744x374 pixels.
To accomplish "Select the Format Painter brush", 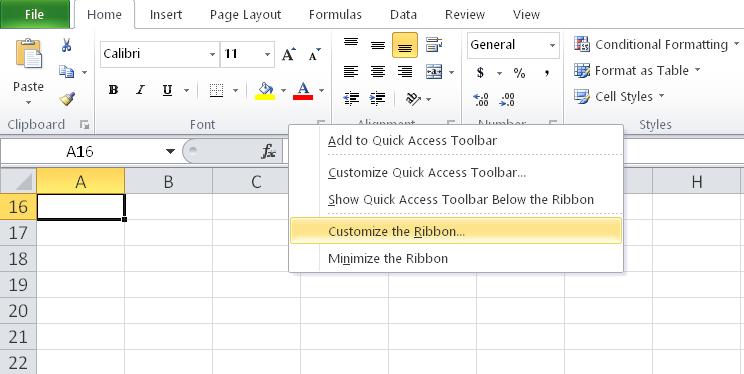I will pos(67,98).
